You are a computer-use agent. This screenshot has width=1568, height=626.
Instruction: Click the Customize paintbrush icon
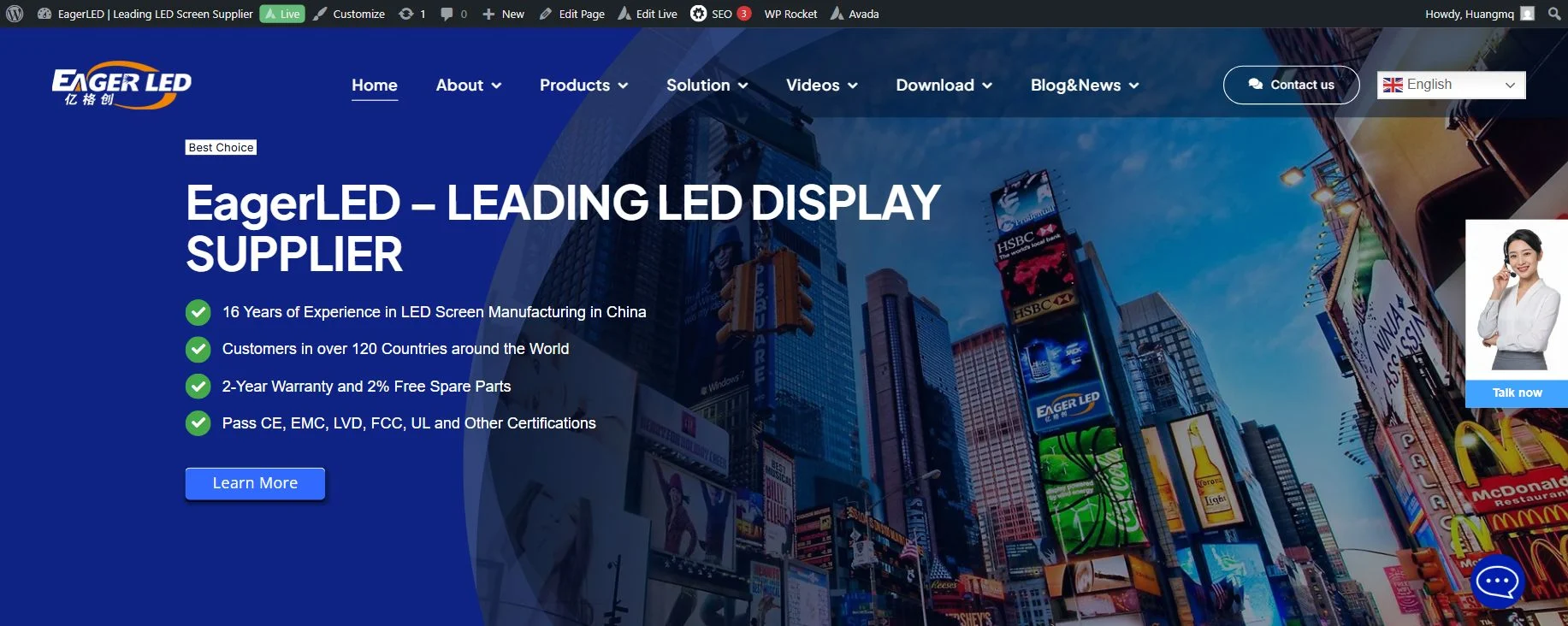click(x=320, y=14)
